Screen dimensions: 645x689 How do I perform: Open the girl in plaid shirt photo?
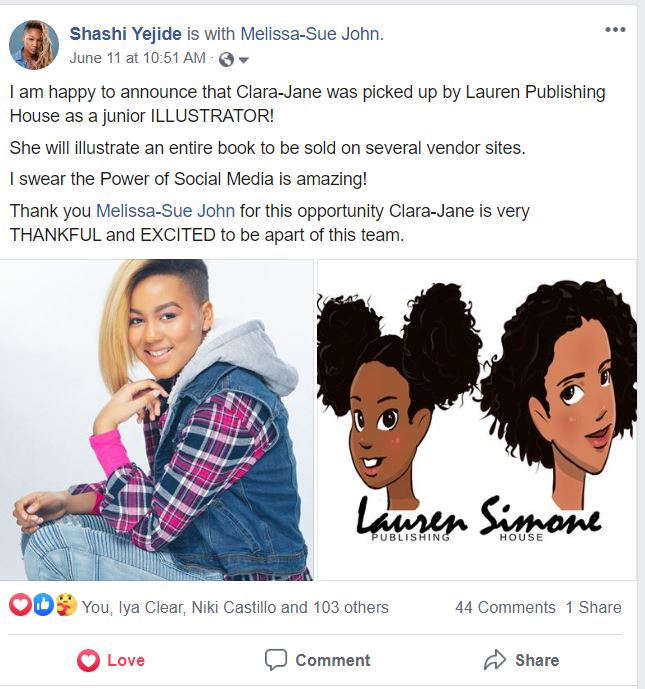pos(156,420)
